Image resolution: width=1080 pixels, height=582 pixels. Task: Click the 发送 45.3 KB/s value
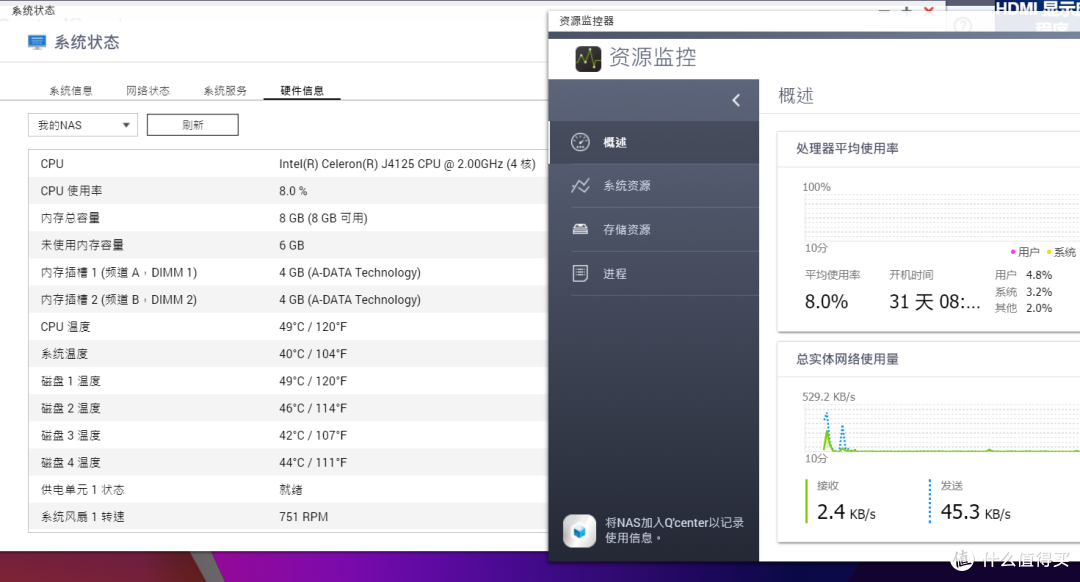point(975,512)
